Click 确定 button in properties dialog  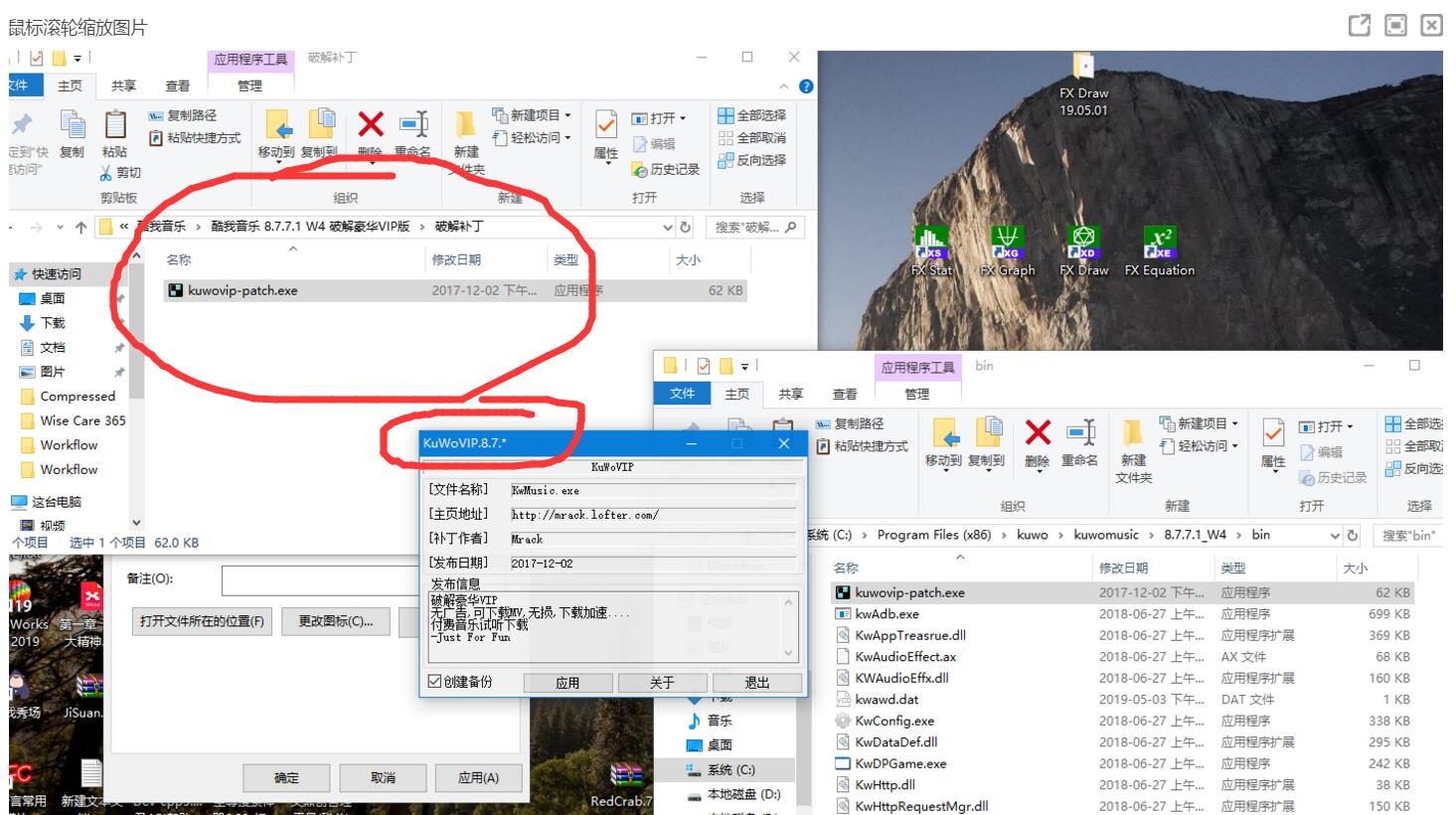(x=286, y=778)
